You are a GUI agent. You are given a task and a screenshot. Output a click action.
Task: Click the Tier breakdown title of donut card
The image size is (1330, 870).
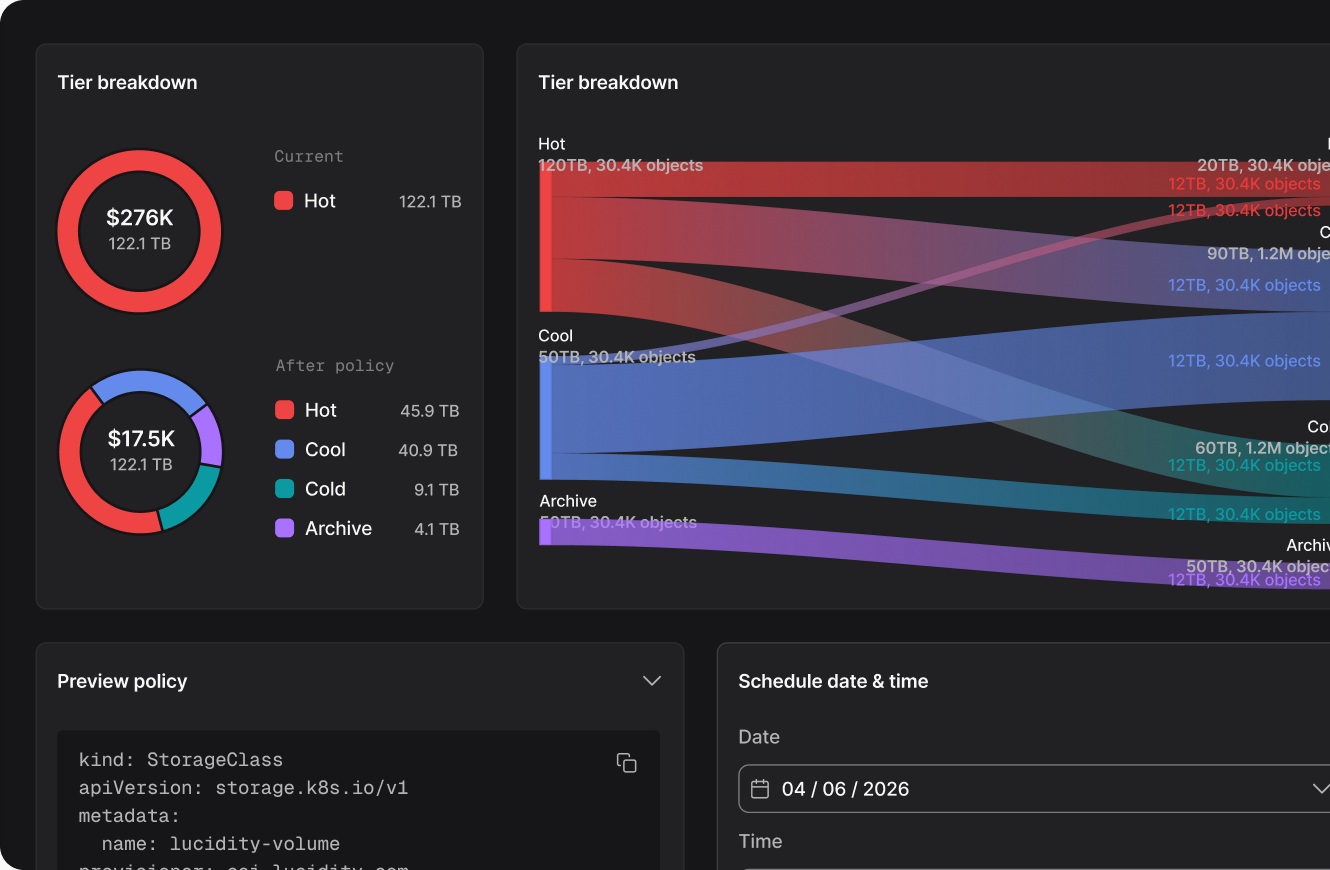[127, 83]
